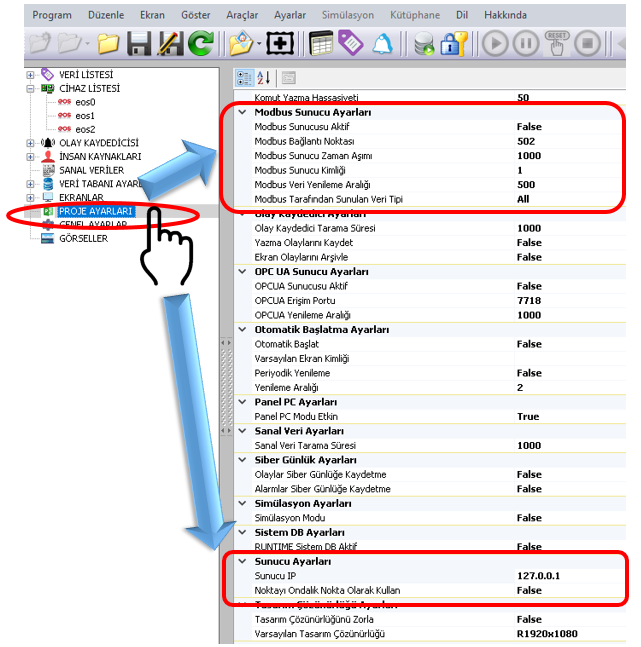This screenshot has width=641, height=647.
Task: Collapse Simülasyon Ayarları section
Action: [243, 503]
